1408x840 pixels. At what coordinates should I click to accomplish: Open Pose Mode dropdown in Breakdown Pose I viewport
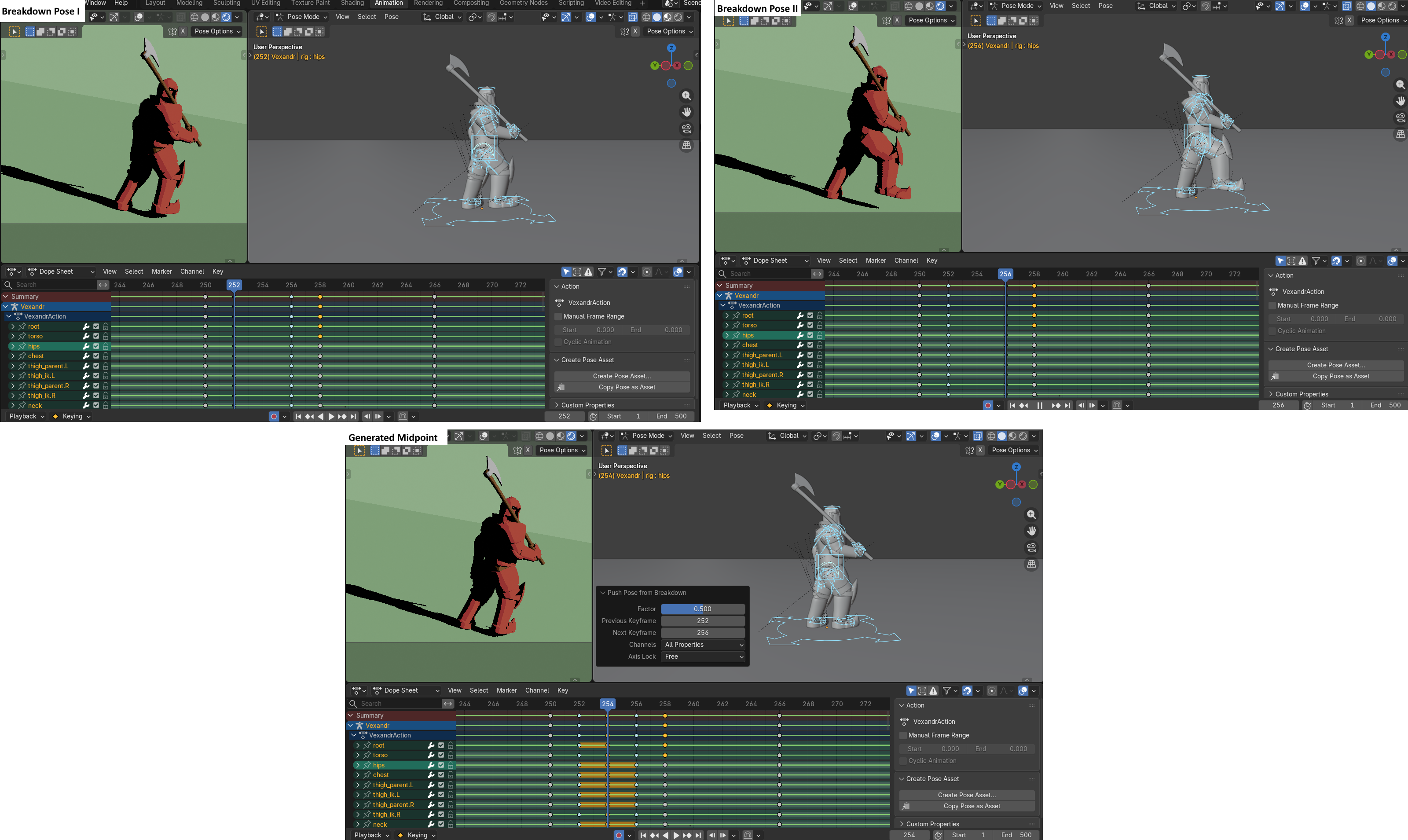tap(302, 17)
